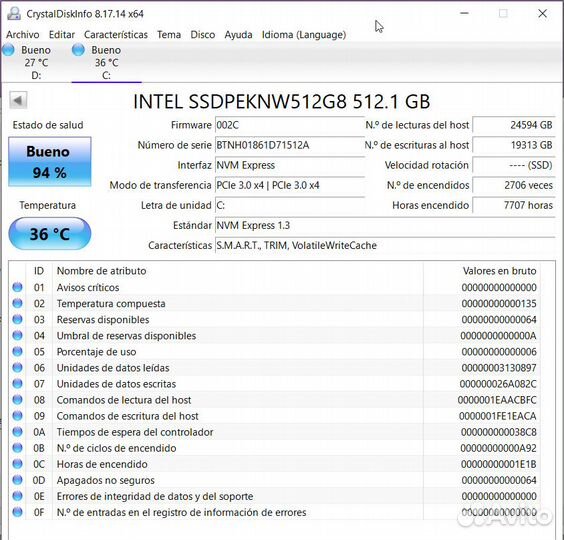Click power-on hours 7707 horas

(x=514, y=205)
